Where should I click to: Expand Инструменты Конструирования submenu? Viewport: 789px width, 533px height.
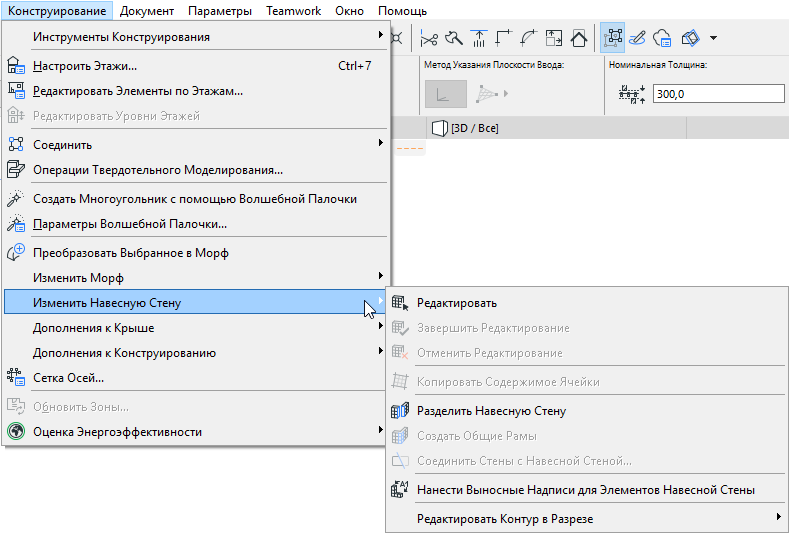pos(195,37)
